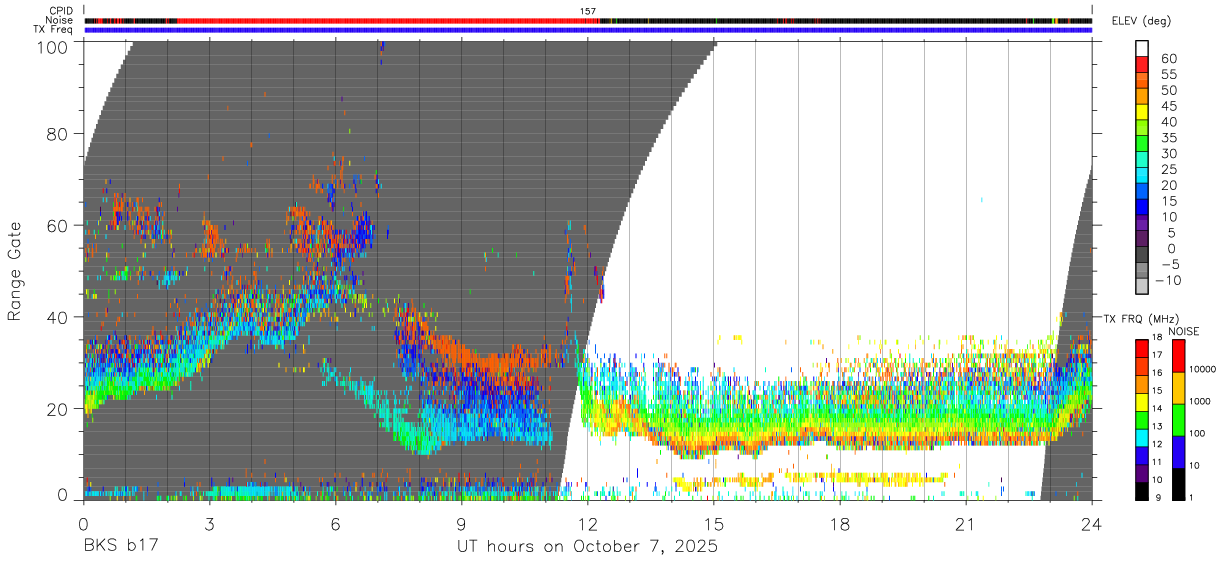Click the 40 tick on Range Gate axis

(x=59, y=318)
